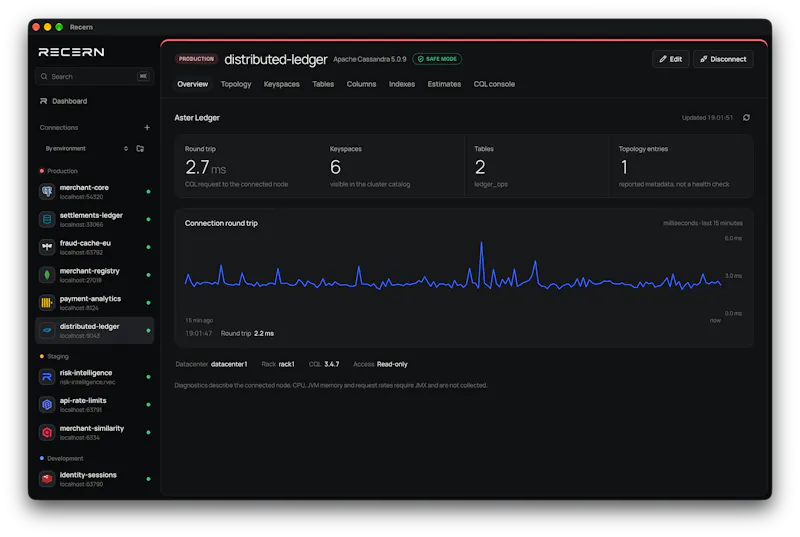Select the identity-sessions connection
The height and width of the screenshot is (537, 800).
pos(94,479)
